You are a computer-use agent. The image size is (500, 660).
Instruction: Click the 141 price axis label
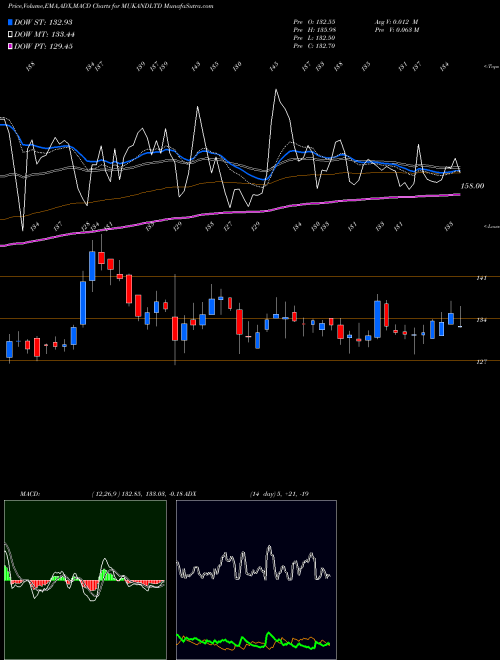(x=481, y=278)
